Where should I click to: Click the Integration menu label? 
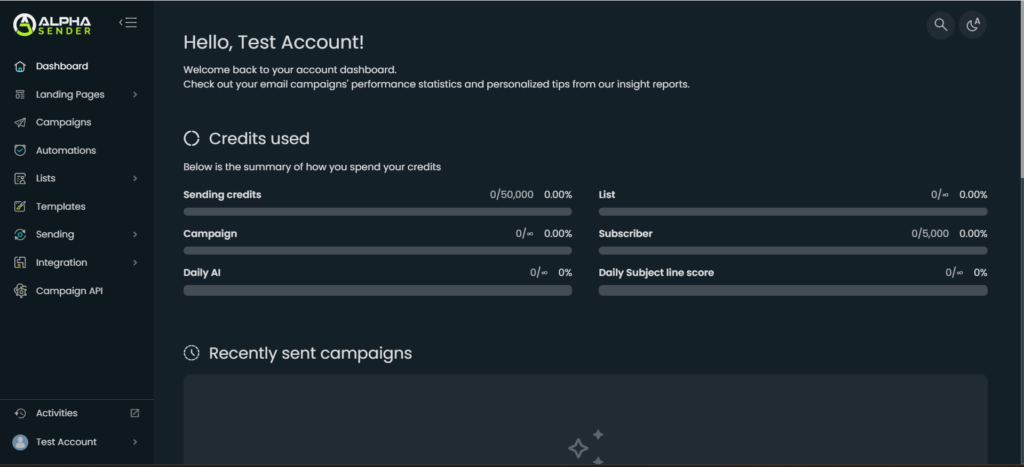(61, 263)
